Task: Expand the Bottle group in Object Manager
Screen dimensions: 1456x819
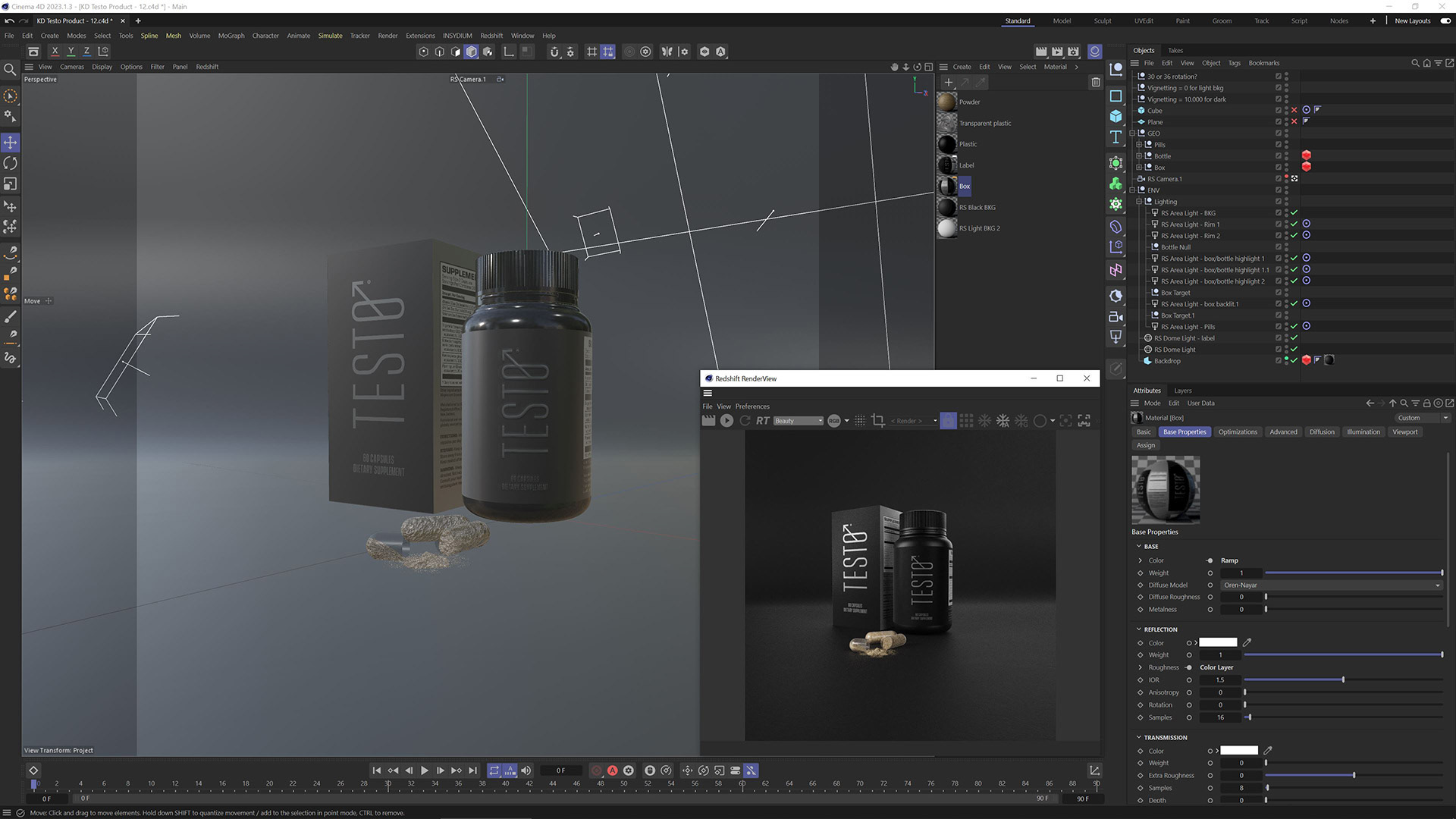Action: click(1139, 156)
